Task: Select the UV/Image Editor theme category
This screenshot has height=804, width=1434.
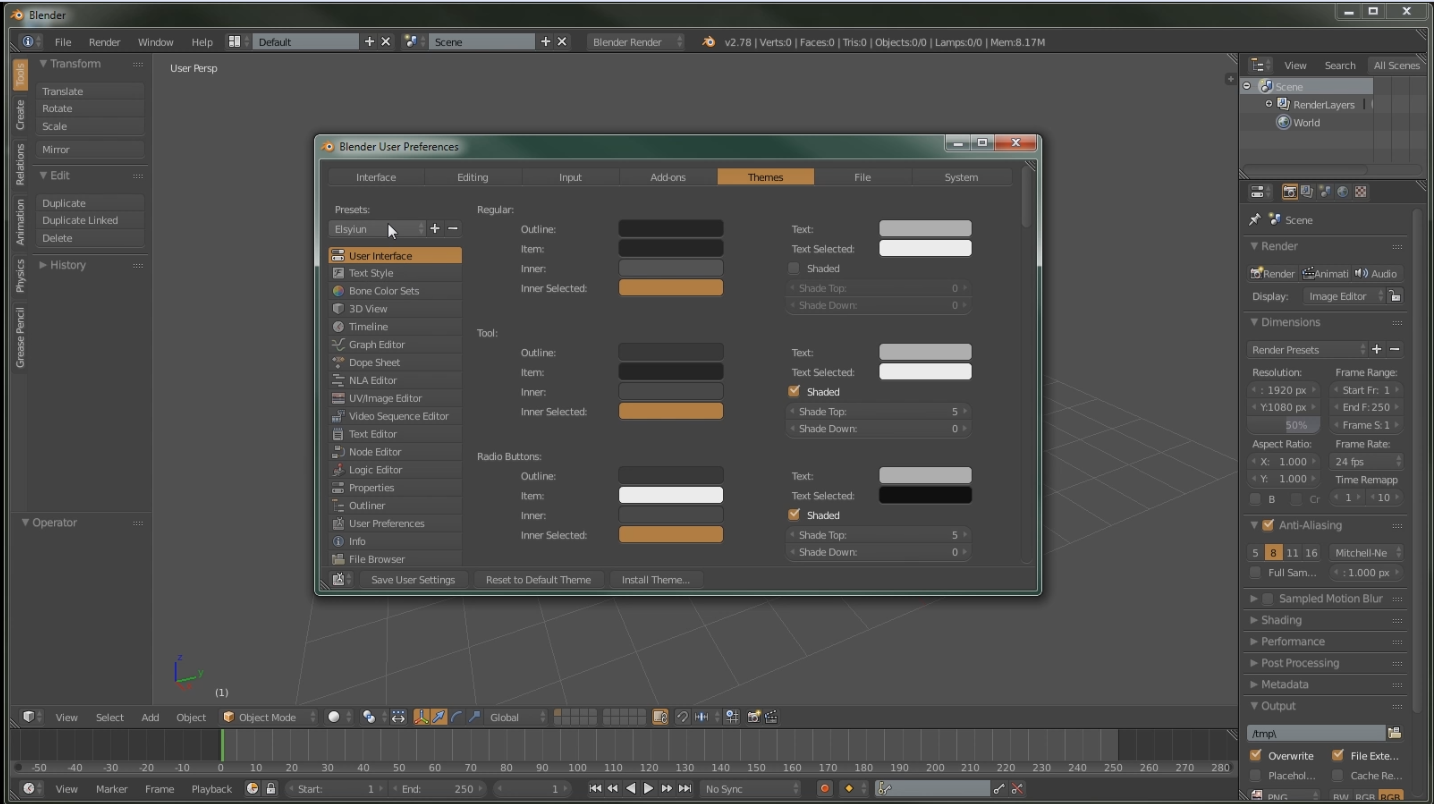Action: coord(395,398)
